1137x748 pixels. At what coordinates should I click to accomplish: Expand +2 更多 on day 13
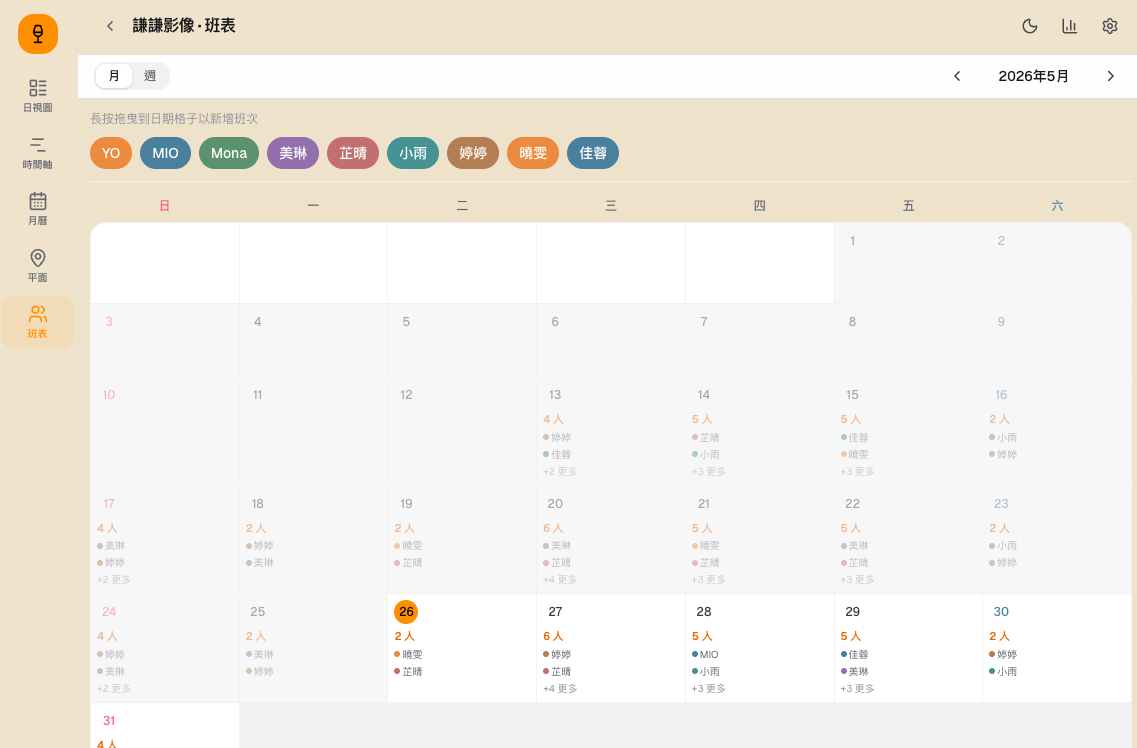(x=560, y=472)
